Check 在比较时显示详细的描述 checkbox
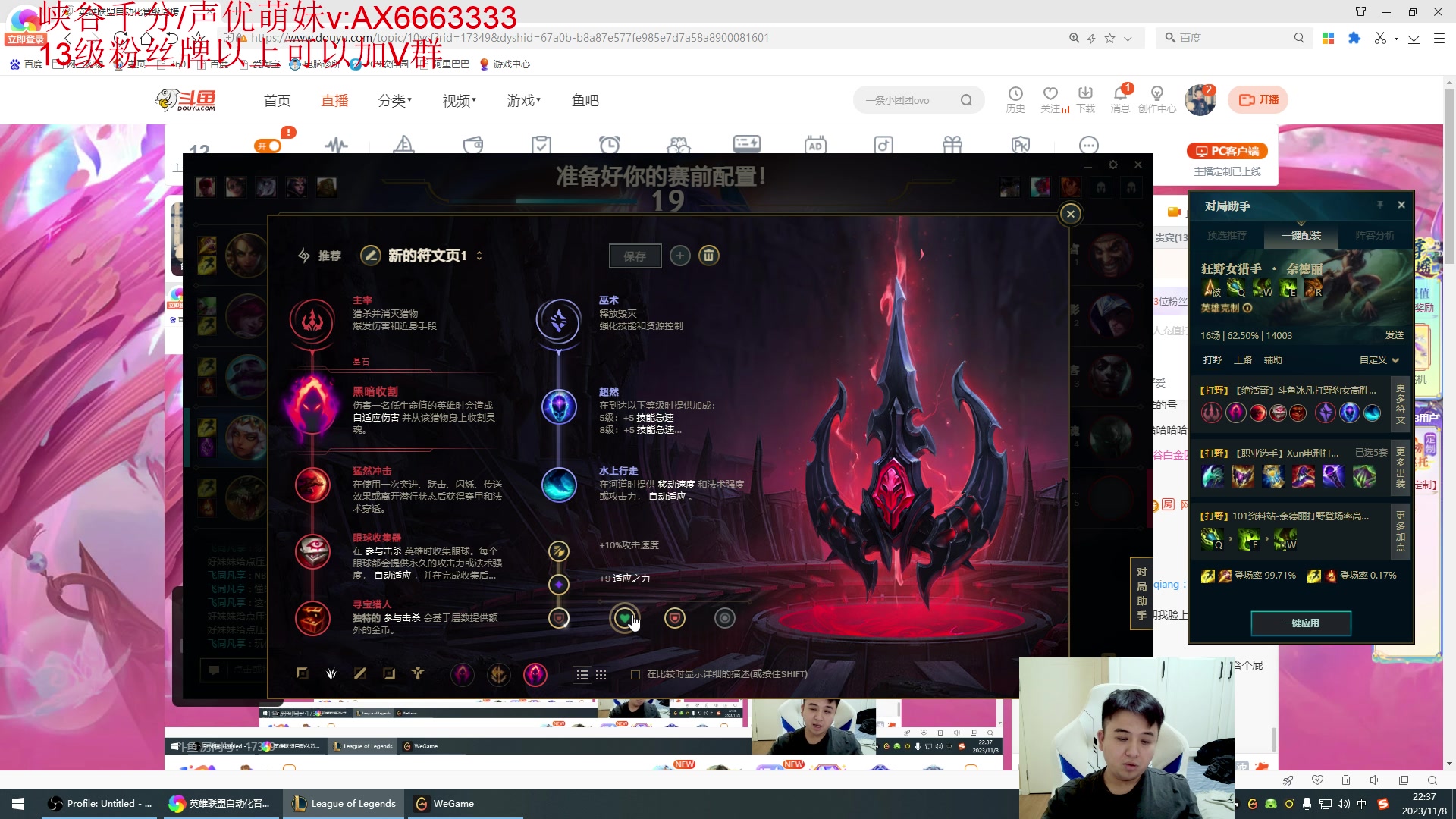The width and height of the screenshot is (1456, 819). coord(635,675)
